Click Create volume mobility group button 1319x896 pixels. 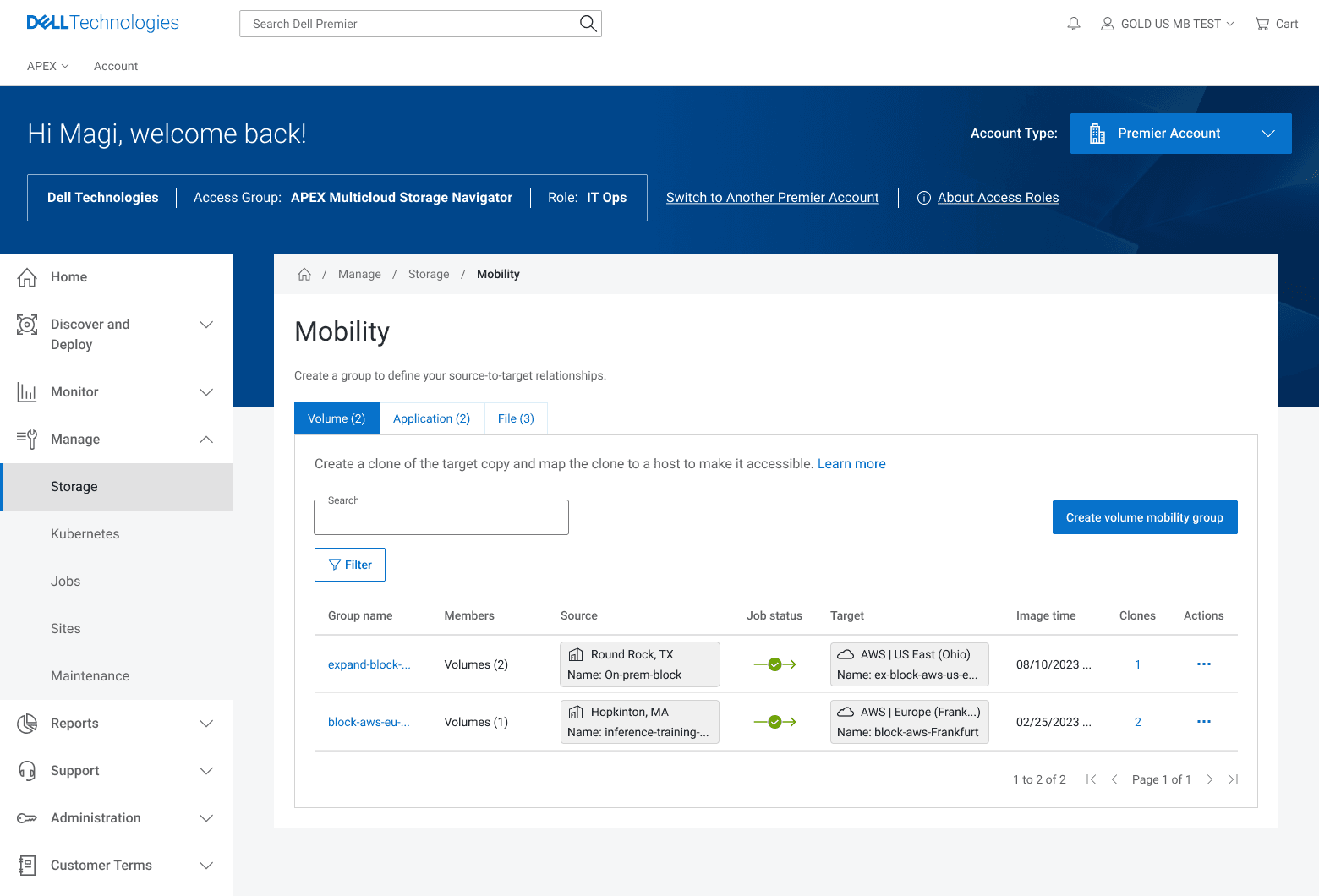pyautogui.click(x=1145, y=517)
